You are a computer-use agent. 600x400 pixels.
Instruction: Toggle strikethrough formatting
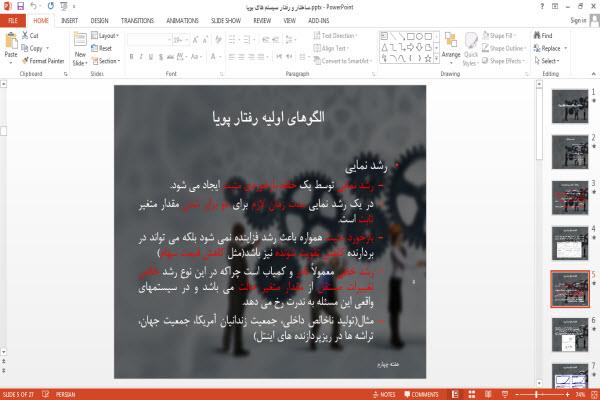click(170, 57)
